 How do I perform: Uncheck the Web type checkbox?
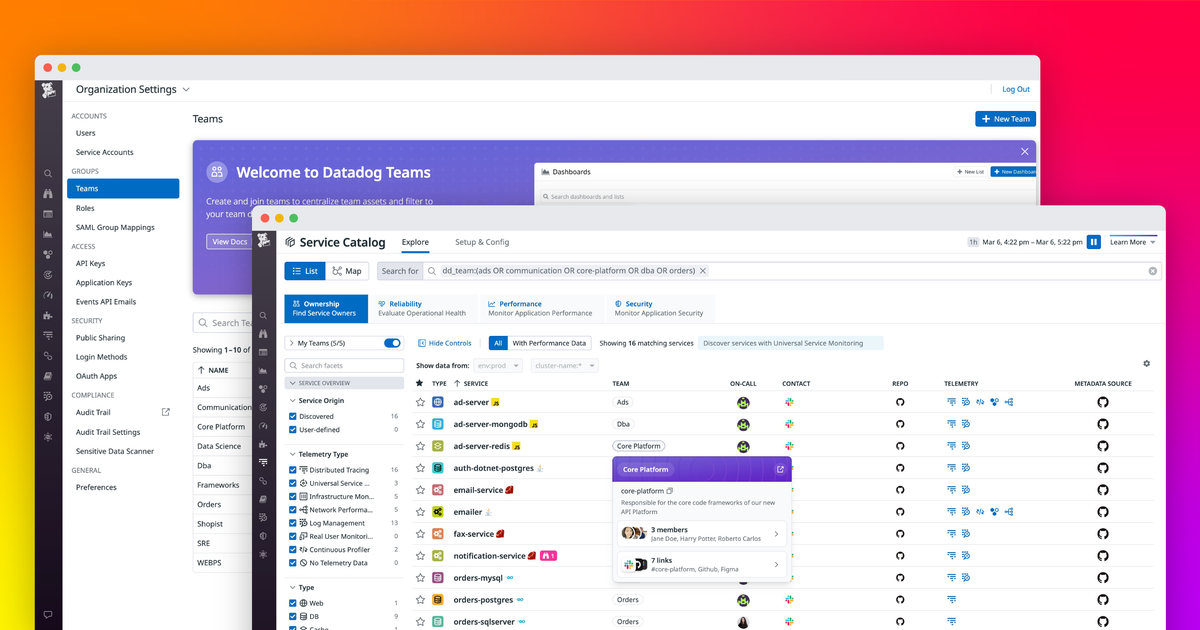pos(293,603)
